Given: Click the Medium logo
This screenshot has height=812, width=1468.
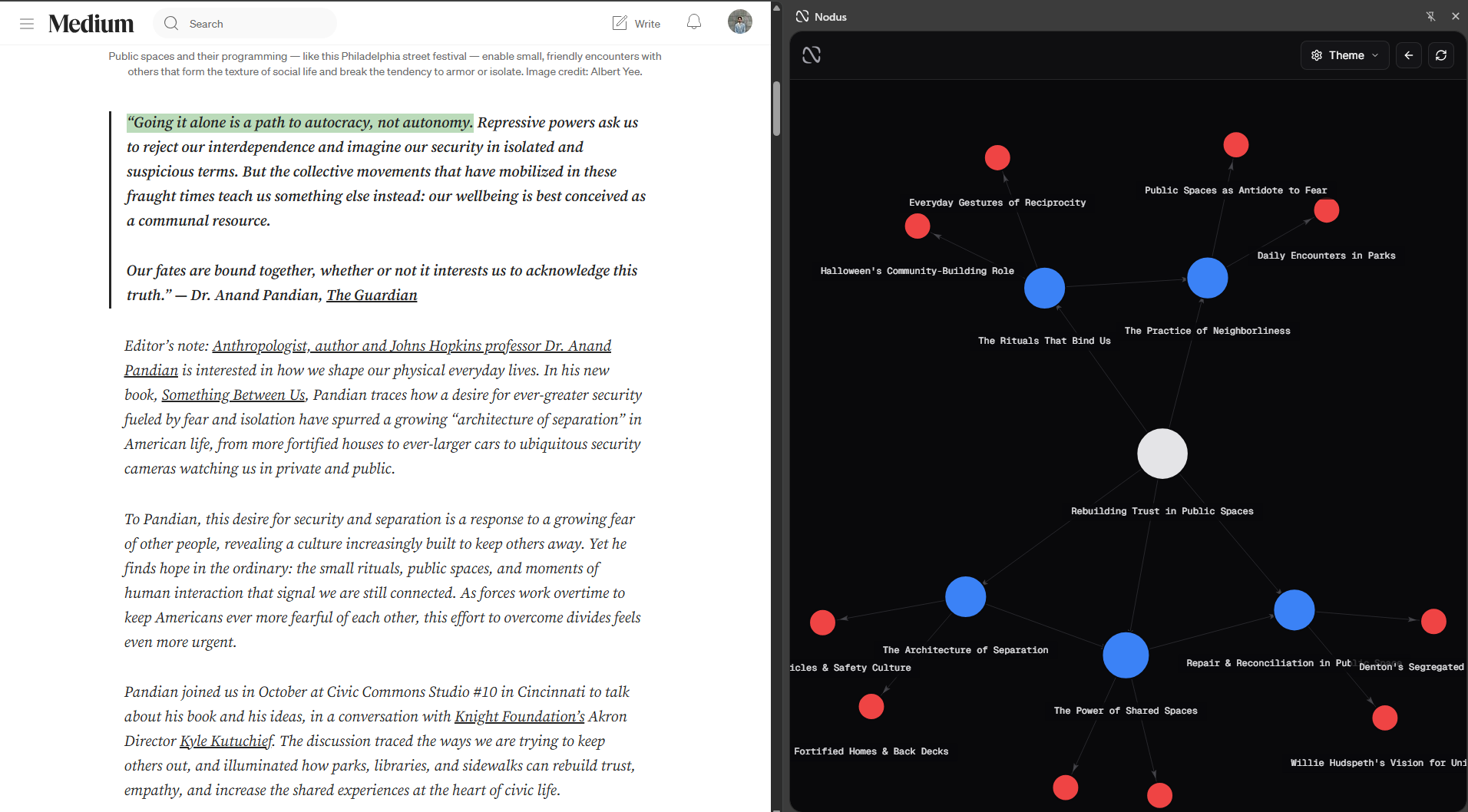Looking at the screenshot, I should pos(91,24).
